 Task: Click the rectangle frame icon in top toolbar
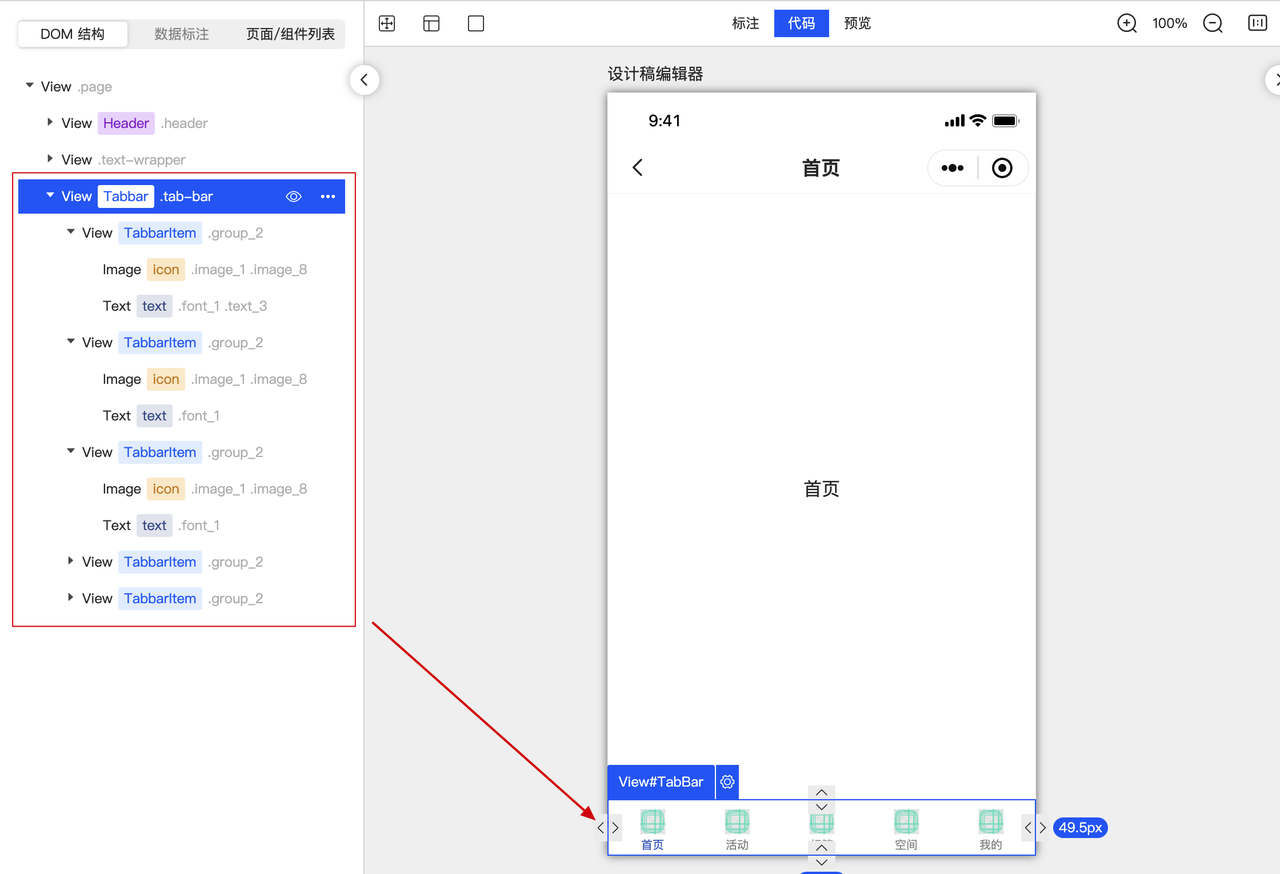pos(475,22)
